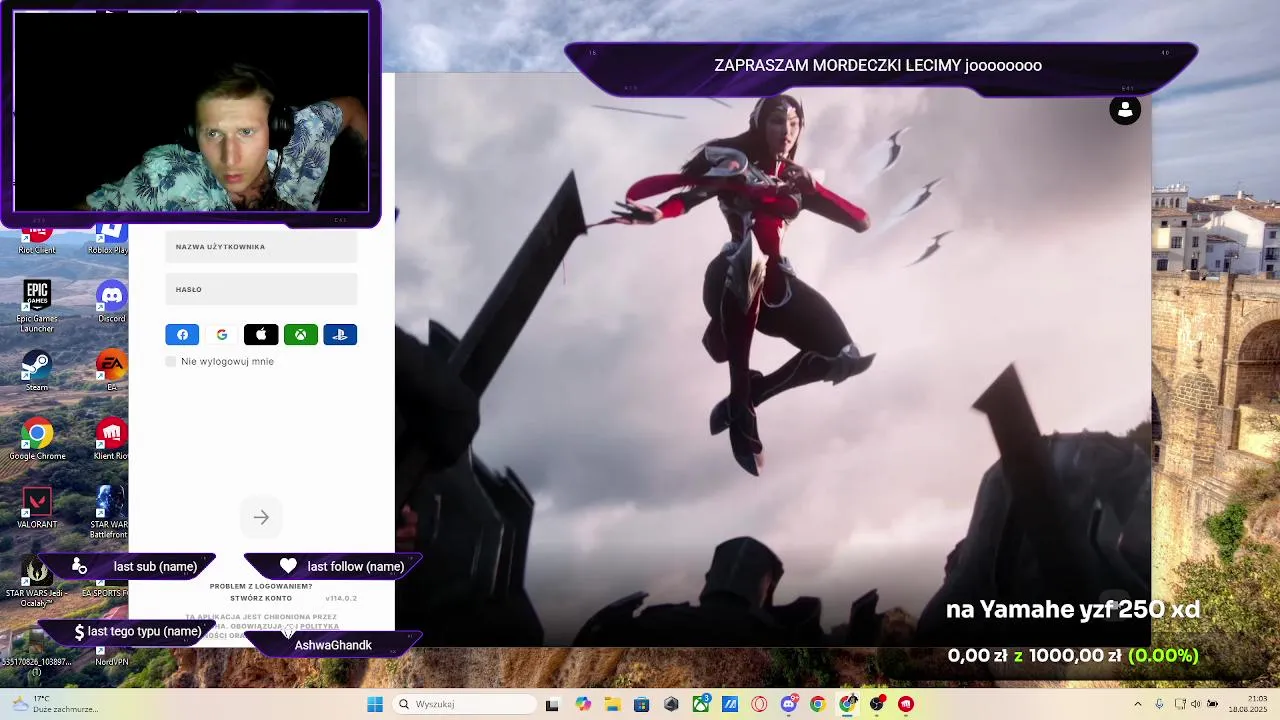Select the Discord desktop shortcut

111,301
